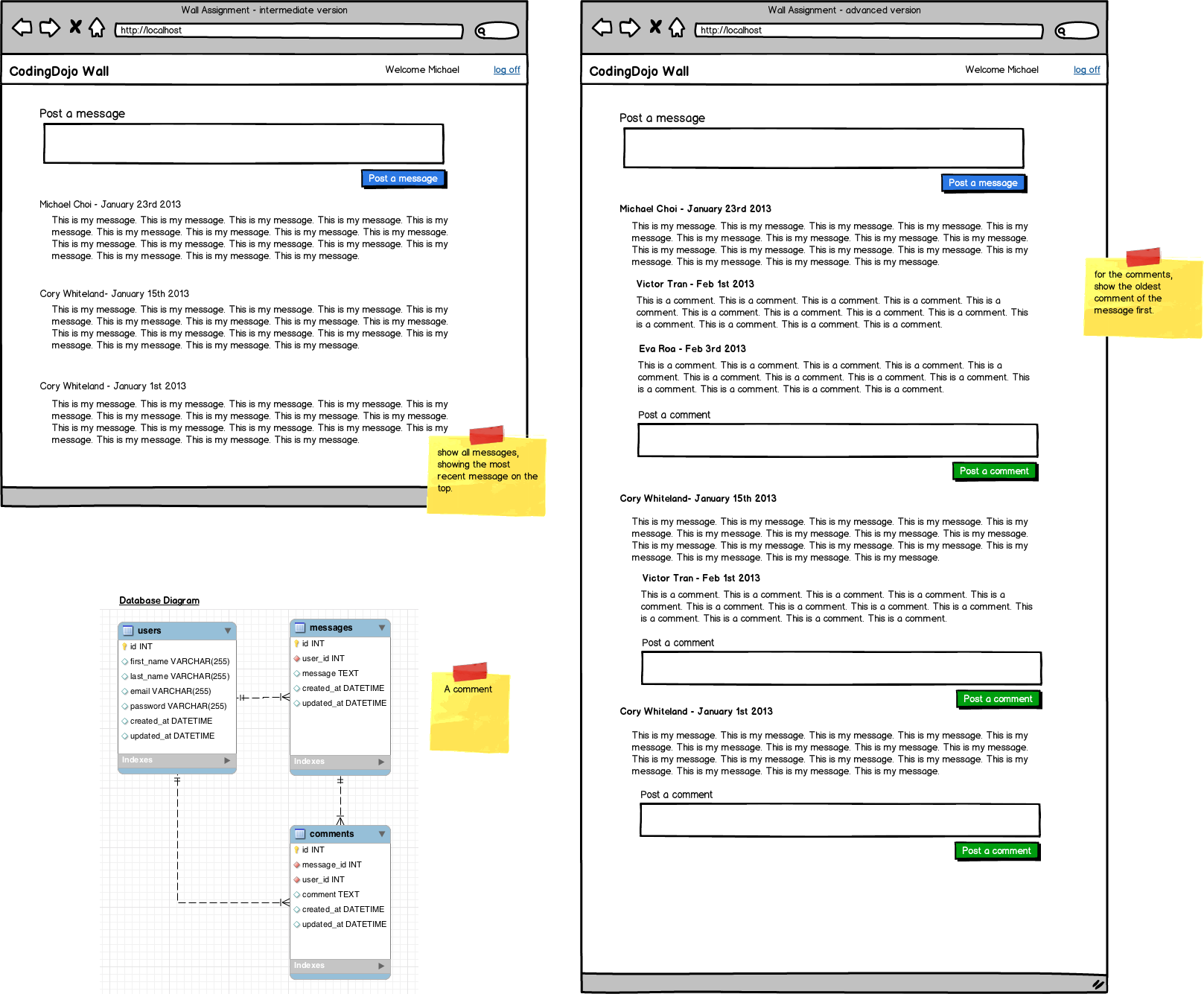This screenshot has width=1204, height=994.
Task: Click CodingDojo Wall title in advanced version
Action: (x=639, y=71)
